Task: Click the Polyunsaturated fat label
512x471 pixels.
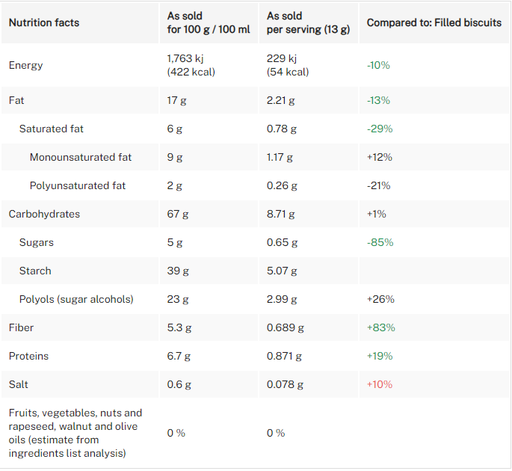Action: (78, 186)
